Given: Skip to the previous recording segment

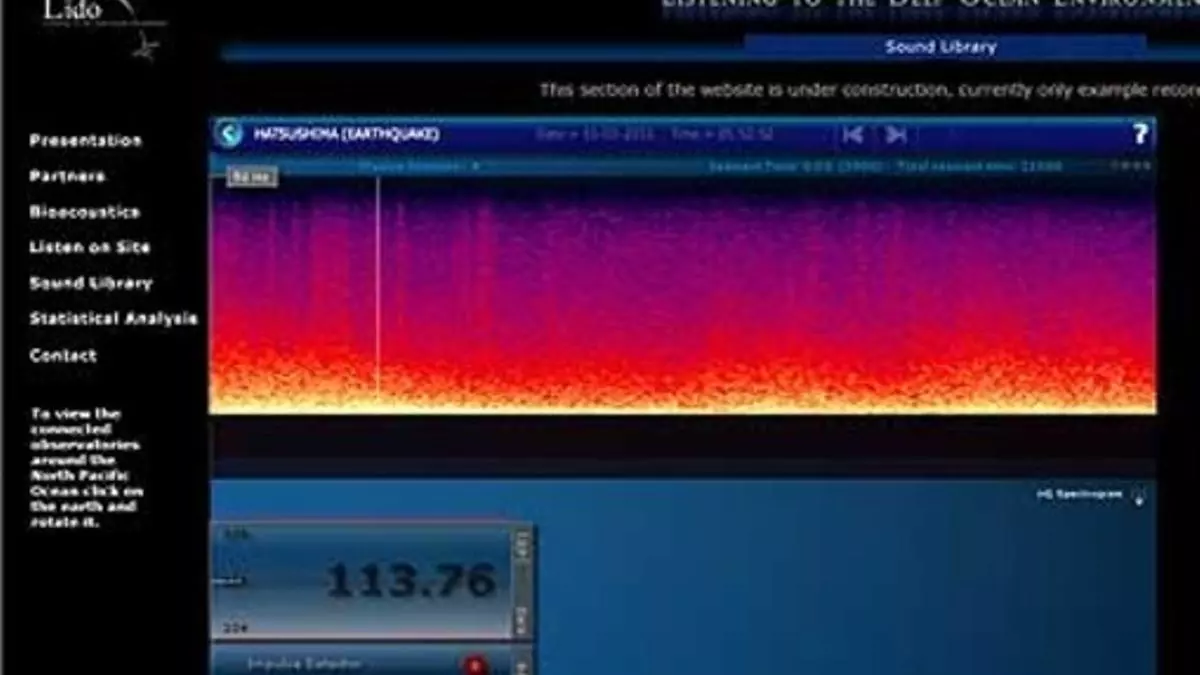Looking at the screenshot, I should pos(852,134).
